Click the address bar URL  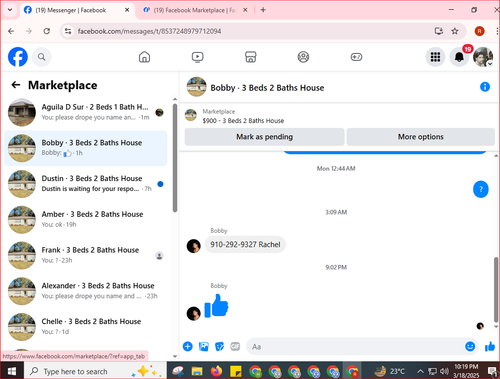pos(149,31)
